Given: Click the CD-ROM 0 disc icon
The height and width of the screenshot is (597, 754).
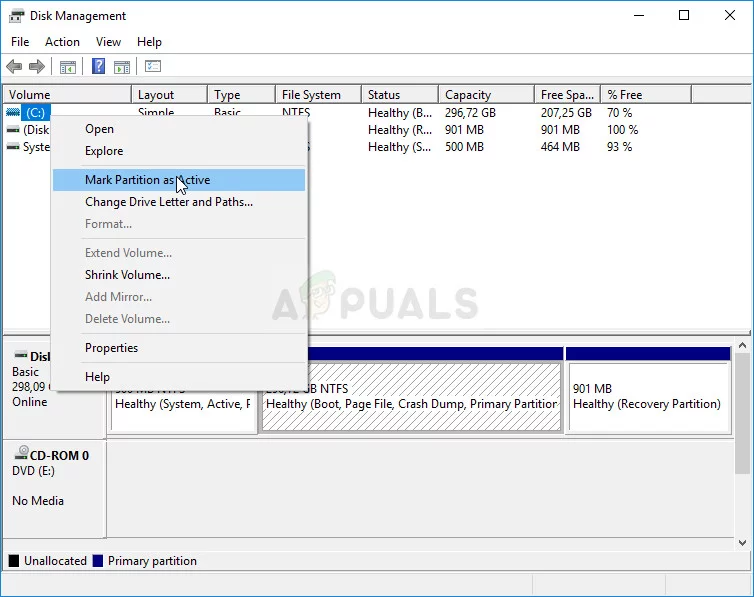Looking at the screenshot, I should point(21,453).
